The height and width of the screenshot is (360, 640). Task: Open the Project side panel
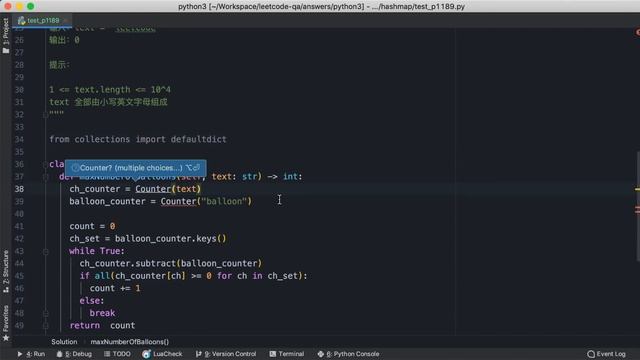[6, 36]
